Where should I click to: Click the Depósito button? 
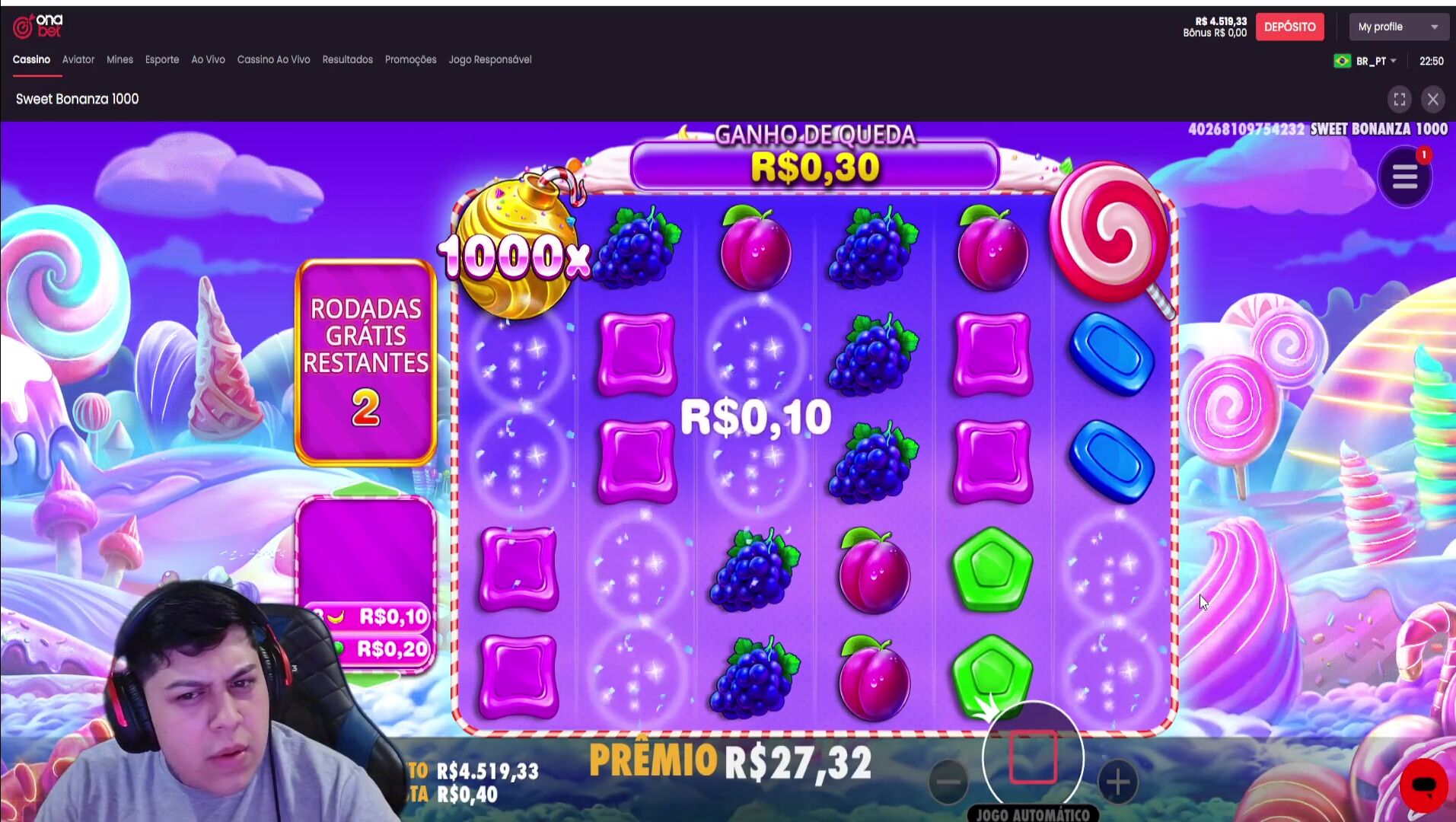1289,27
